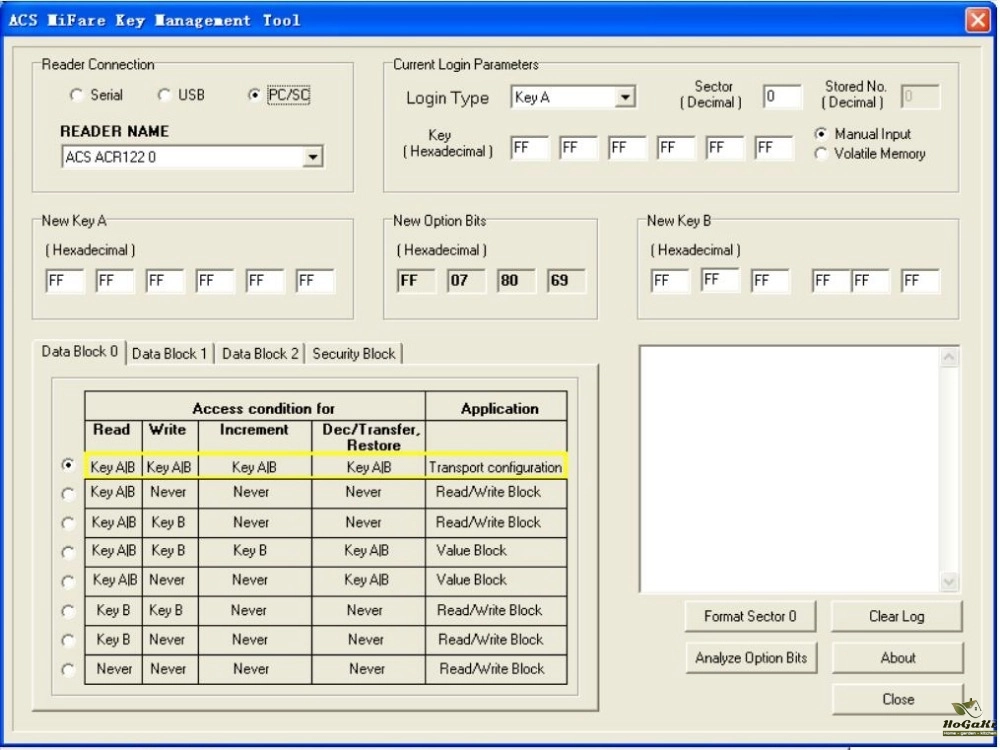Expand the Login Type combo box
Screen dimensions: 1000x750
(x=625, y=98)
